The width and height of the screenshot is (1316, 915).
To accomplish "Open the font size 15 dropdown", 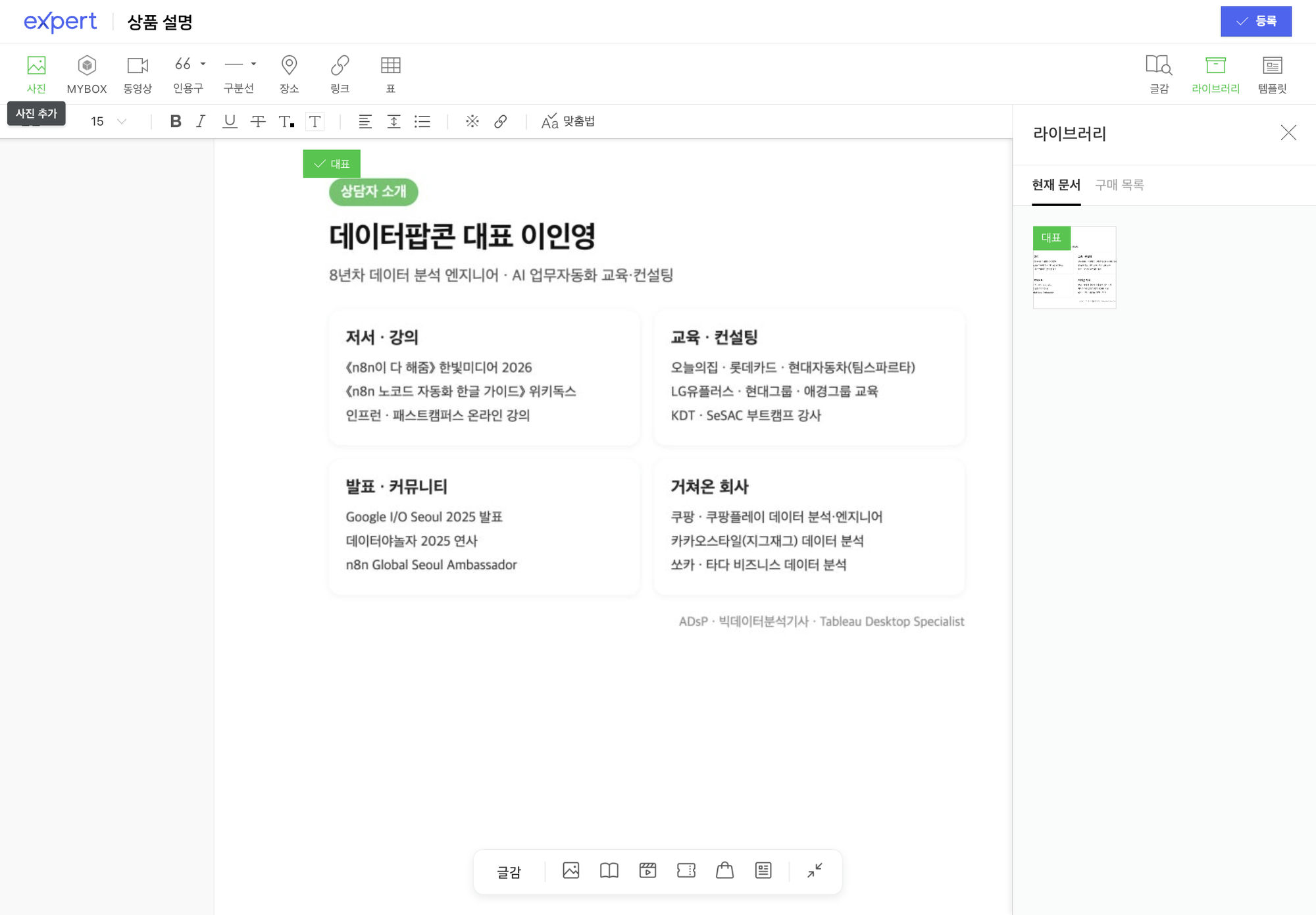I will [109, 121].
